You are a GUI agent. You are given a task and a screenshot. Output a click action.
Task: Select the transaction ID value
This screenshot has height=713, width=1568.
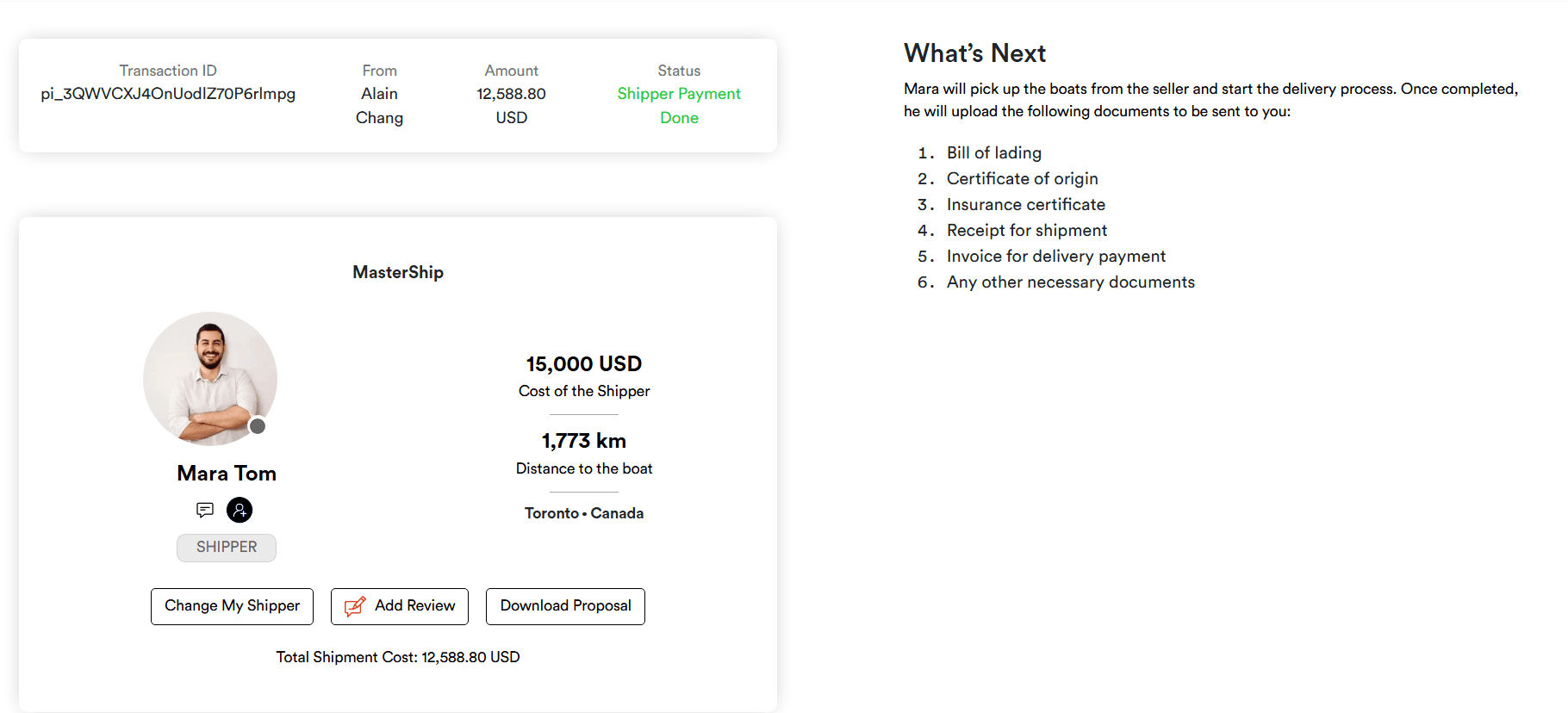(168, 94)
